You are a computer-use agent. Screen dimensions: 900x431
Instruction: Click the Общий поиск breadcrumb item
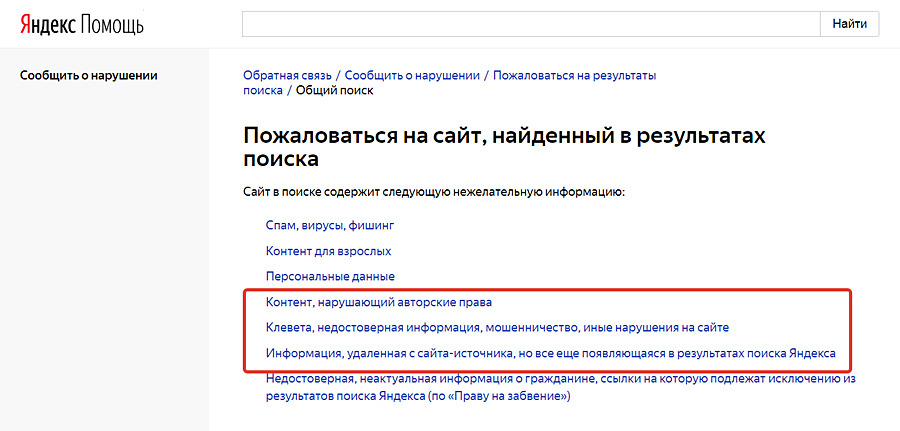(334, 90)
